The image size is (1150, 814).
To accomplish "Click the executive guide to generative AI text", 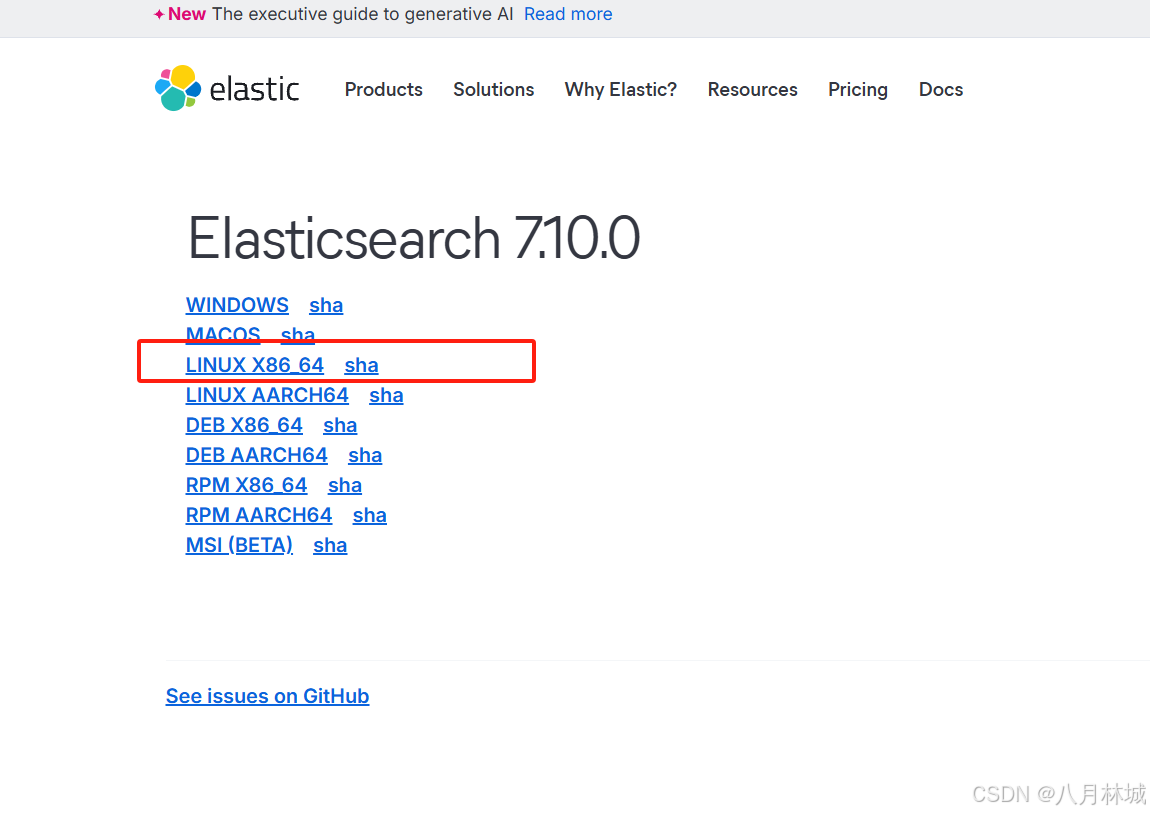I will point(362,14).
